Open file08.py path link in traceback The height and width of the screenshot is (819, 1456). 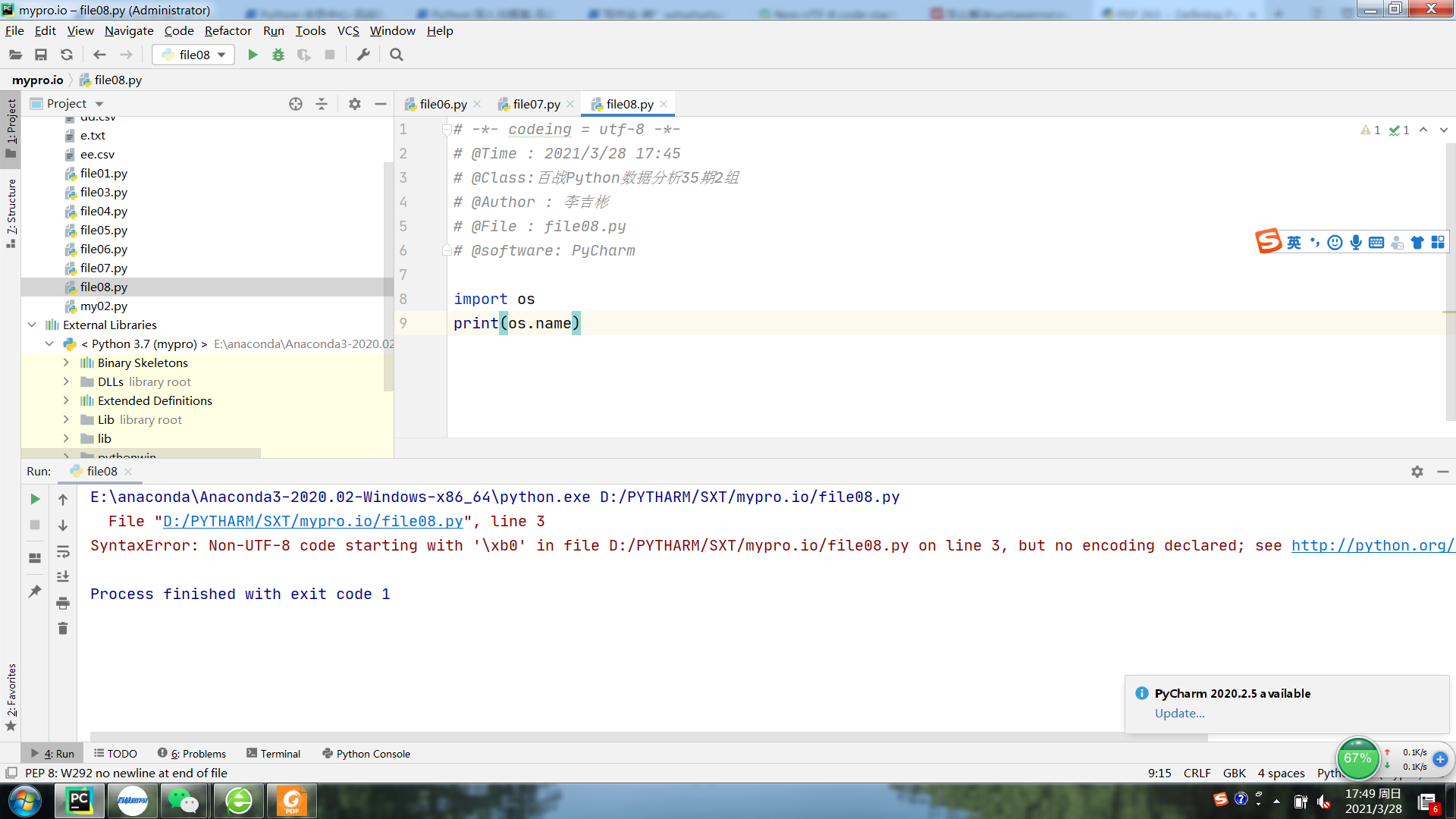(x=313, y=521)
